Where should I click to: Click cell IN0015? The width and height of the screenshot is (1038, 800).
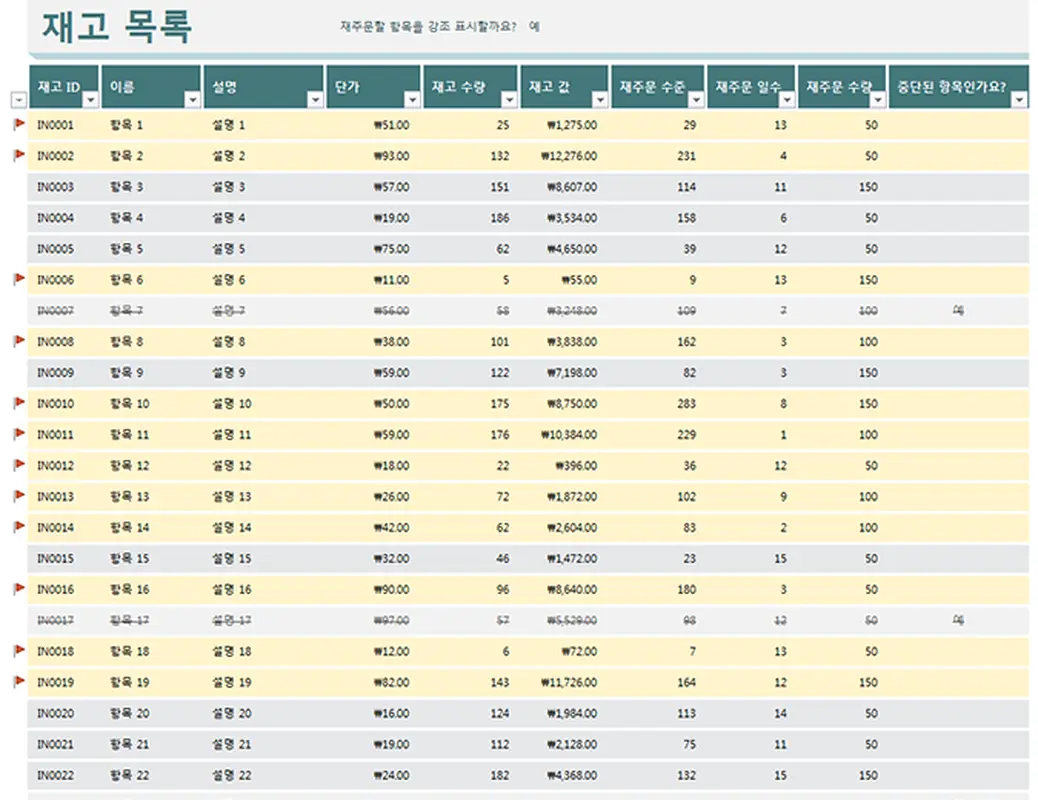tap(56, 558)
